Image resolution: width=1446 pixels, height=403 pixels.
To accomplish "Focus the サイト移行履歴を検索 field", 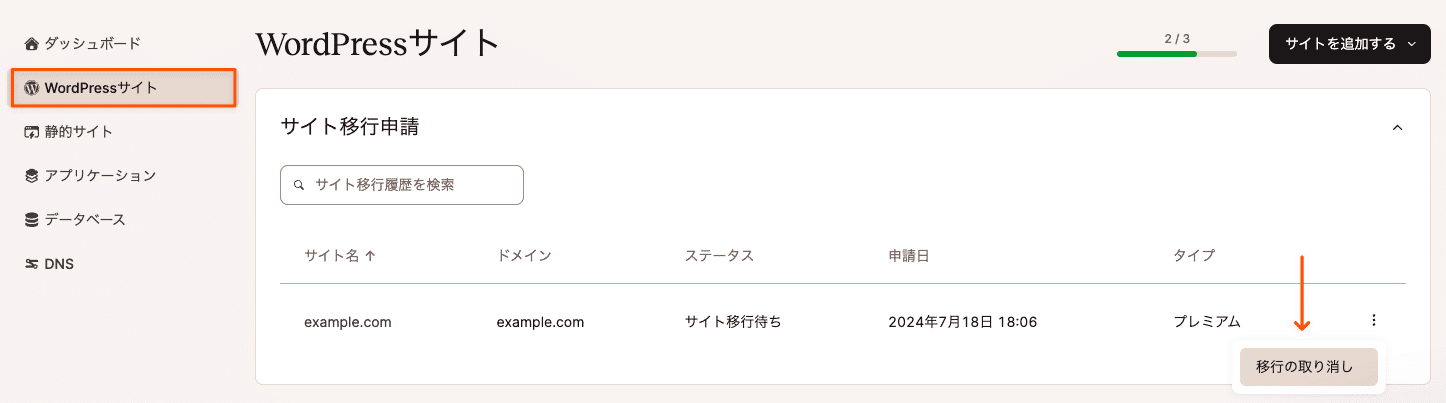I will pyautogui.click(x=402, y=185).
